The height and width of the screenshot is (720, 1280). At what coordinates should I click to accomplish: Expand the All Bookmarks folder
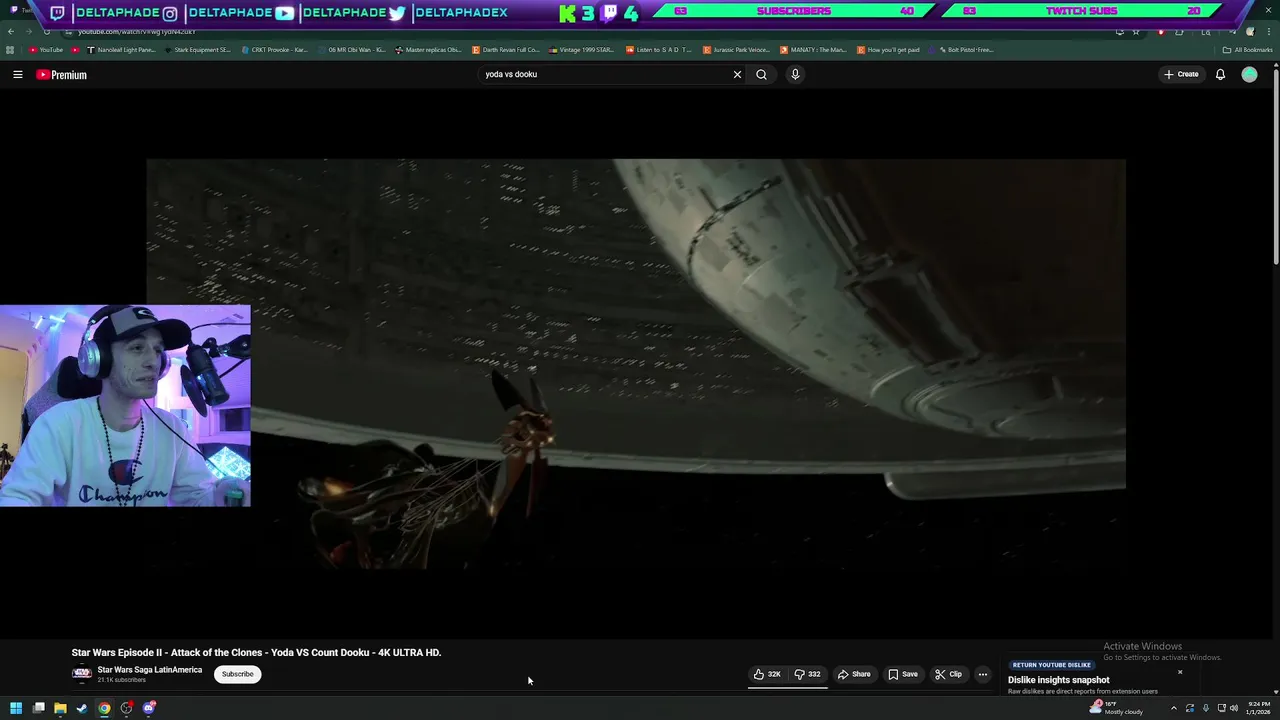tap(1247, 50)
